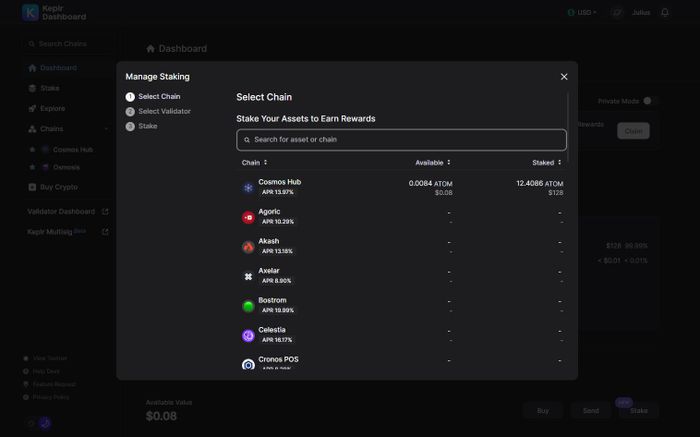This screenshot has width=700, height=437.
Task: Click the Keplr Dashboard logo
Action: pos(54,12)
